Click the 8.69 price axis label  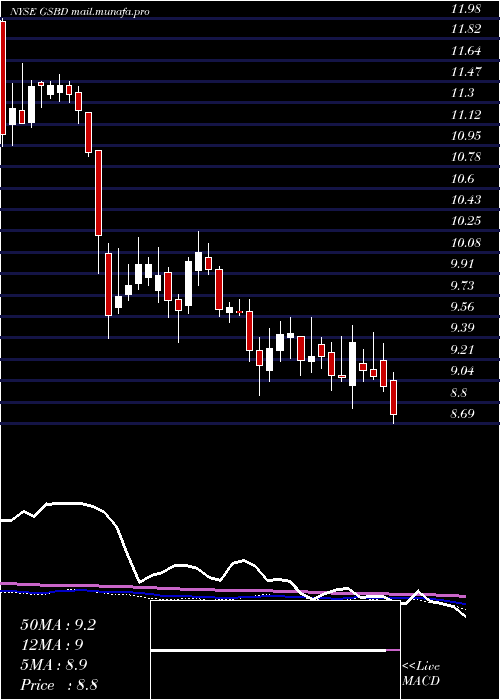(462, 413)
